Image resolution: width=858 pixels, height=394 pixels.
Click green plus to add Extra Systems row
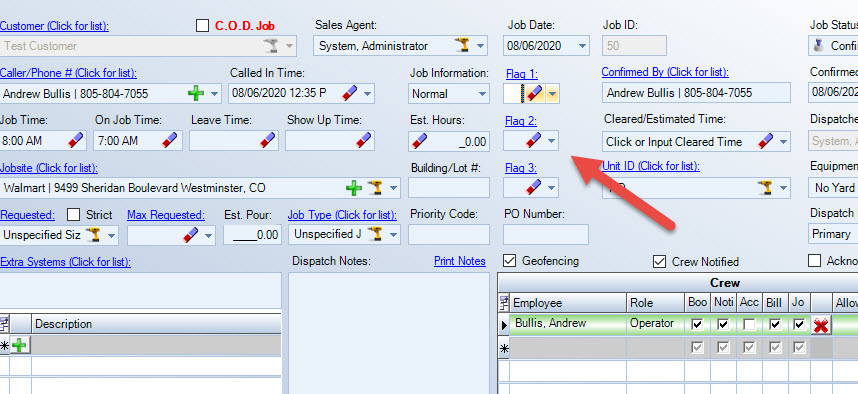click(x=19, y=346)
